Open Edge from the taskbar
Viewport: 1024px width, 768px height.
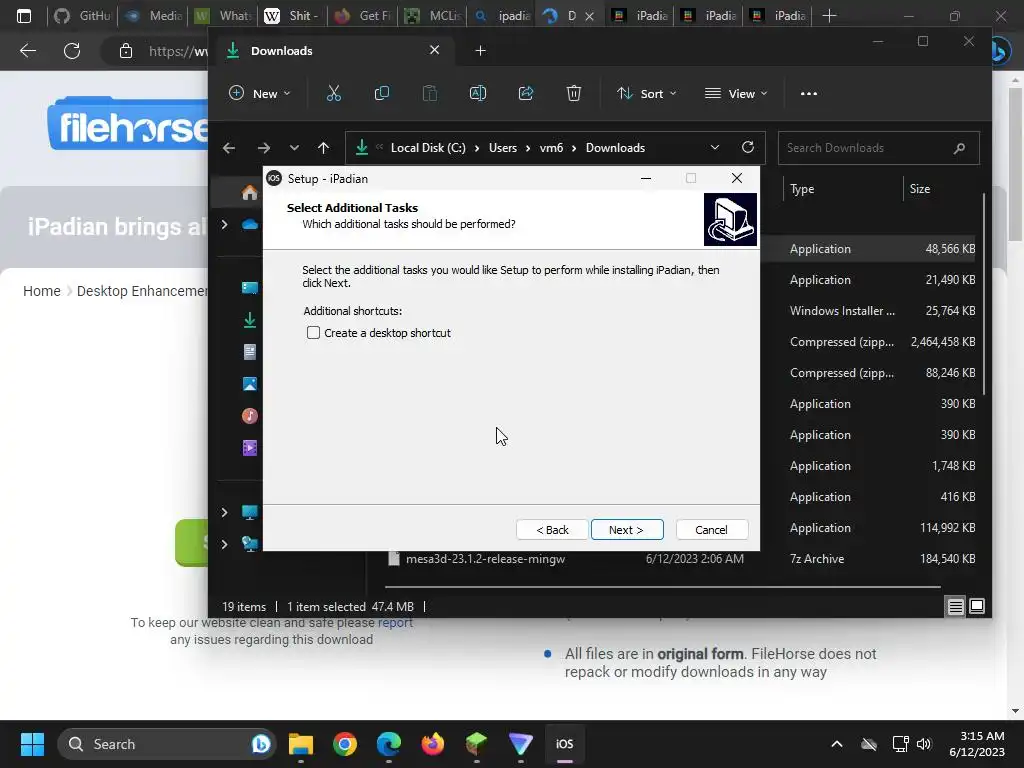click(x=389, y=744)
